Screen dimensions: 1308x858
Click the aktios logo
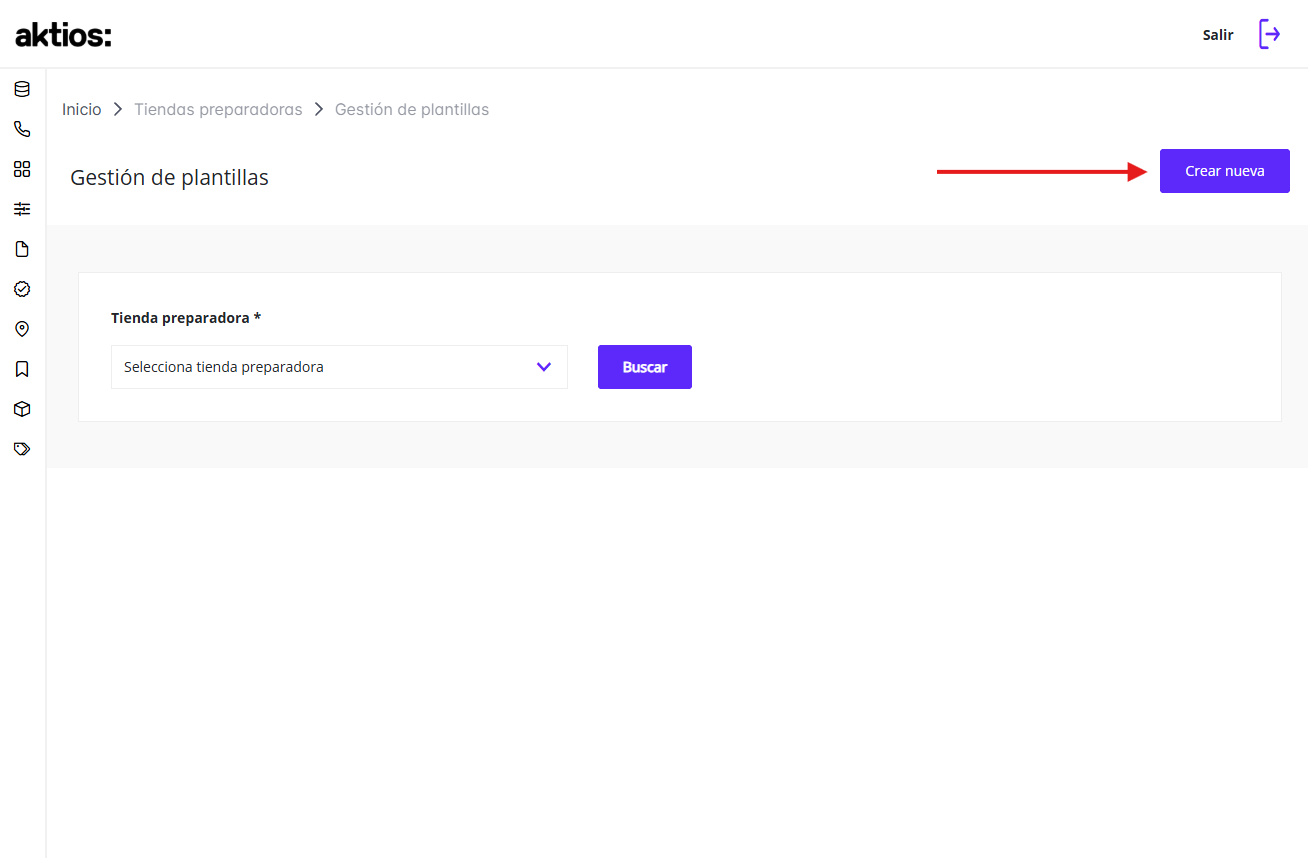[63, 35]
